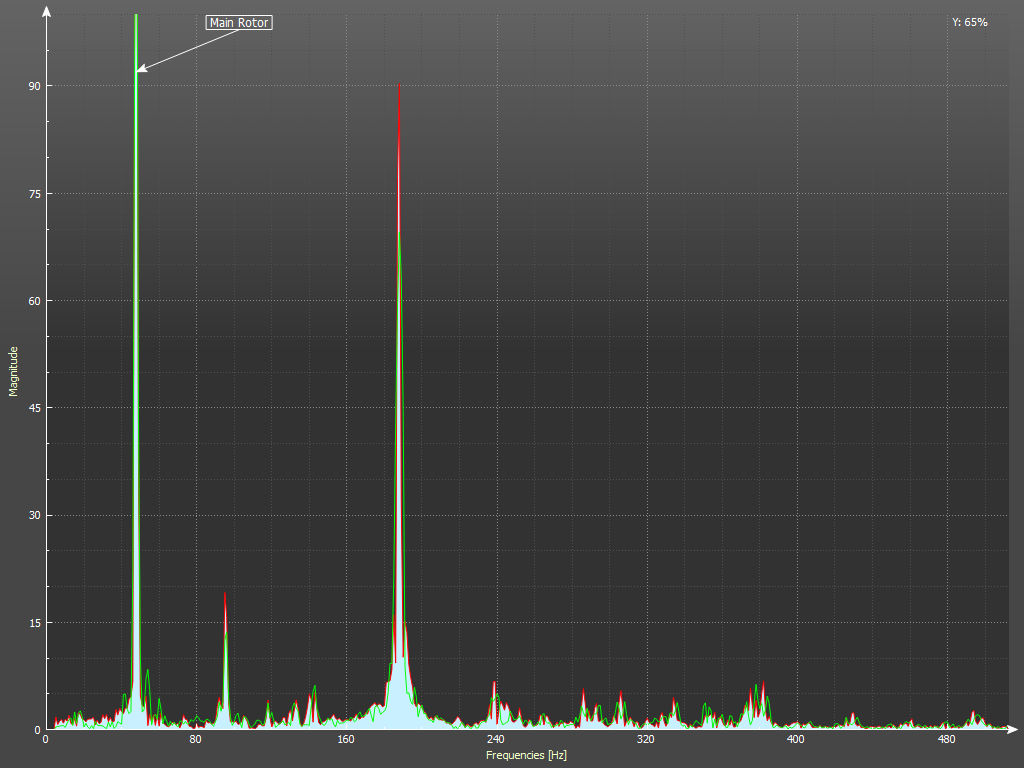
Task: Click the 80 Hz frequency tick label
Action: coord(195,740)
